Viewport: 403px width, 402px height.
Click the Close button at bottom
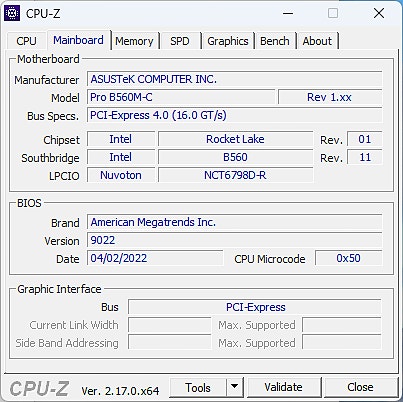(360, 387)
